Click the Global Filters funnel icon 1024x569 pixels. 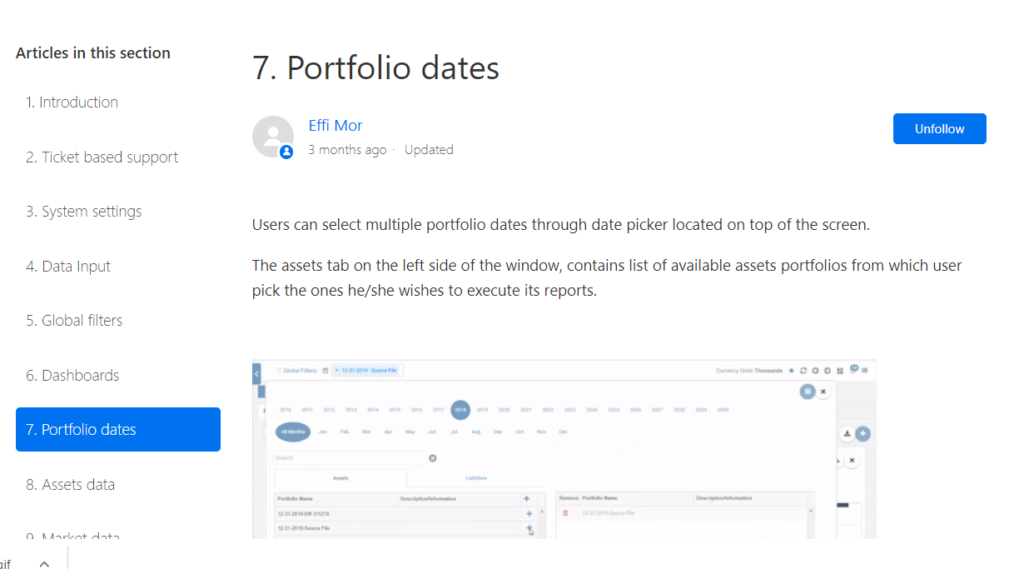pyautogui.click(x=278, y=371)
